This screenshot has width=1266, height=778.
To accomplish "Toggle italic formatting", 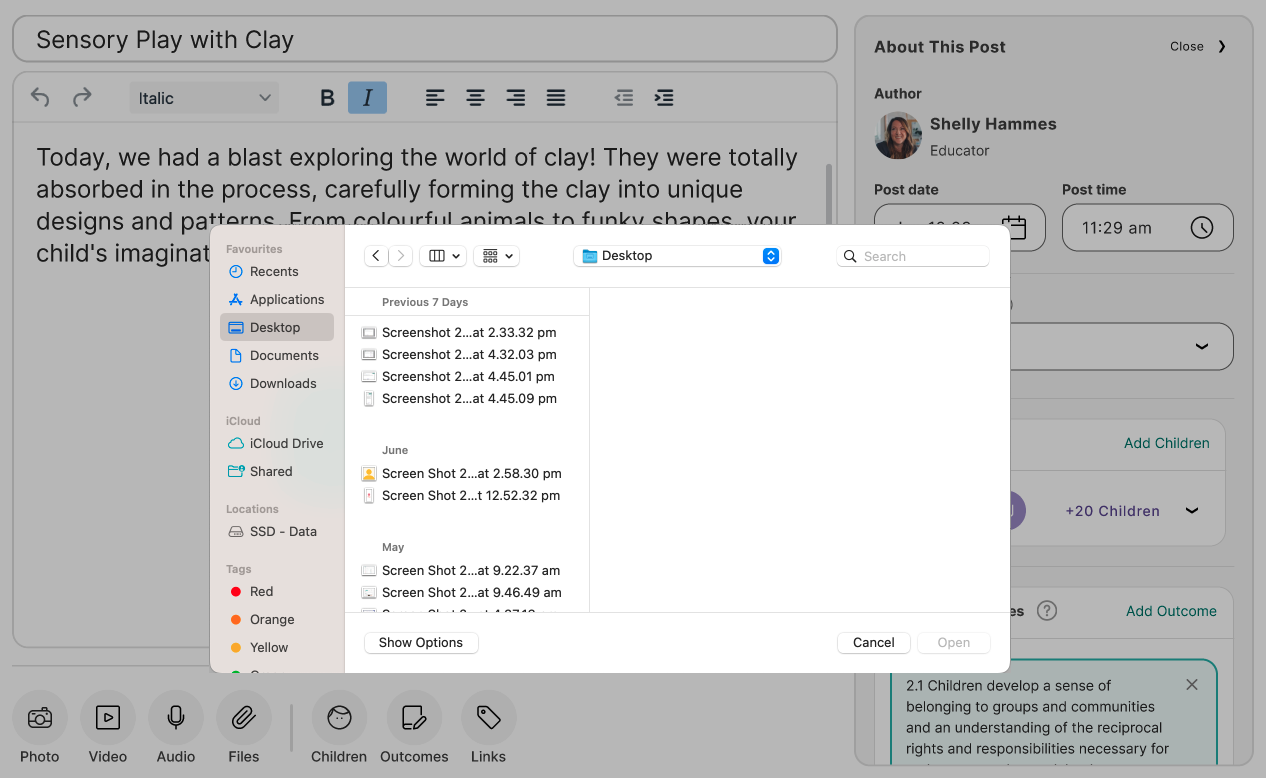I will pyautogui.click(x=367, y=98).
